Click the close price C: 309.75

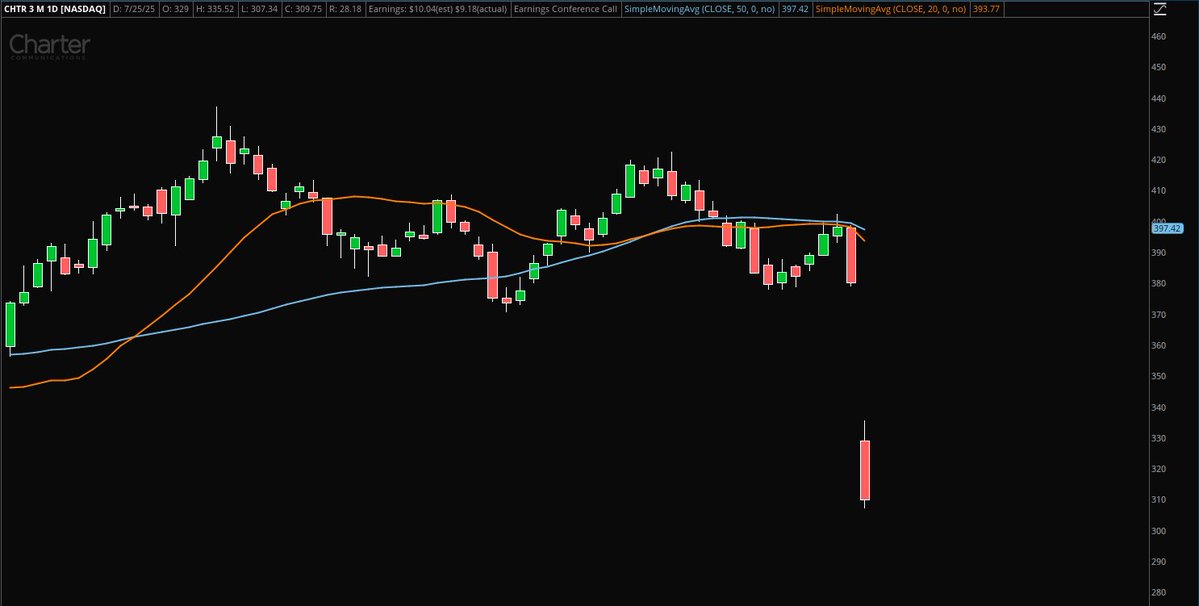point(304,9)
